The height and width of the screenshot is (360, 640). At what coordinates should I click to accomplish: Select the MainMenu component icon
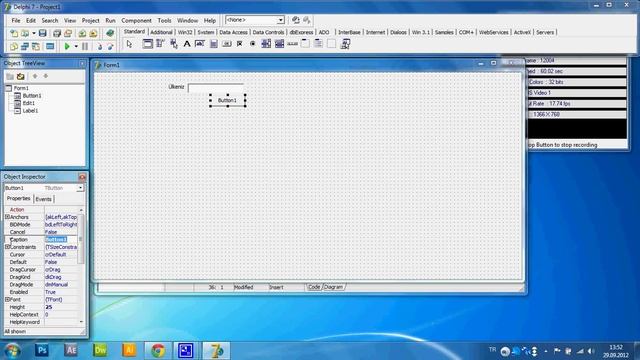160,44
